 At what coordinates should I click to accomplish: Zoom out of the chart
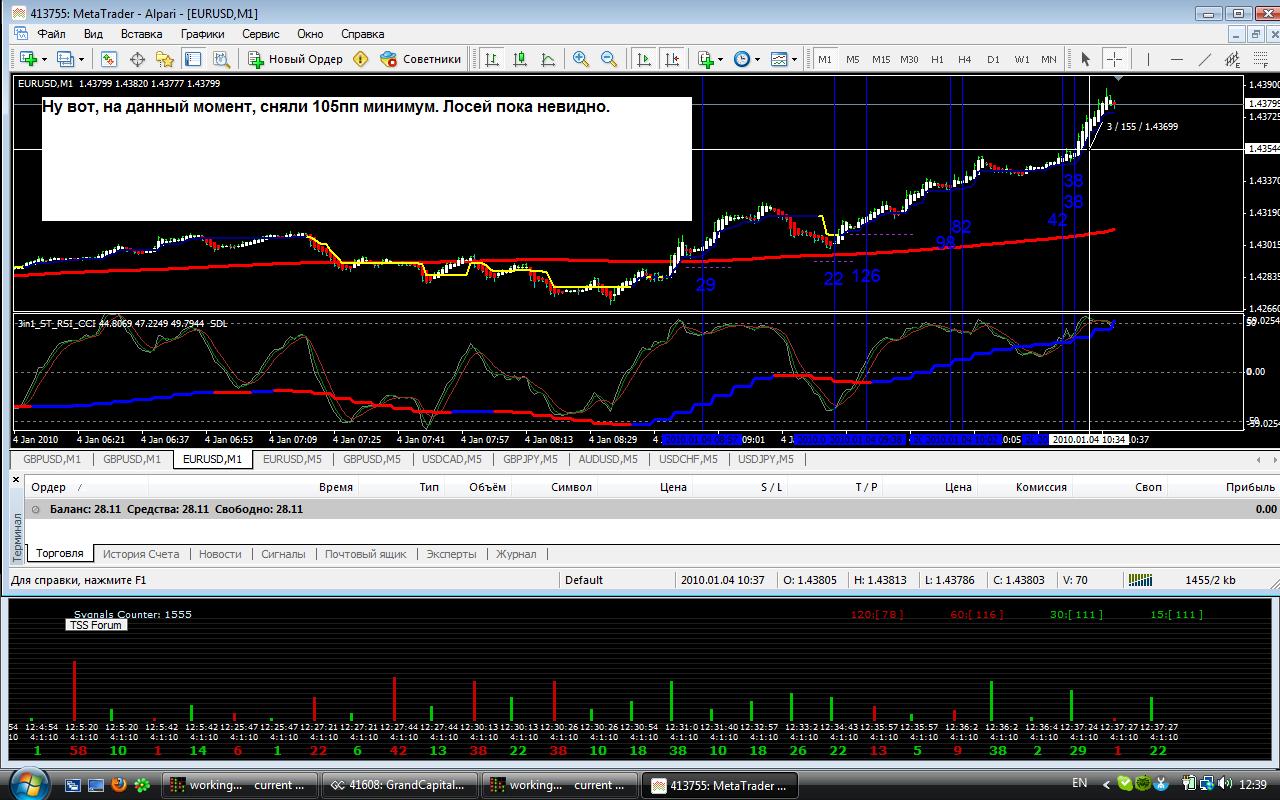coord(608,59)
